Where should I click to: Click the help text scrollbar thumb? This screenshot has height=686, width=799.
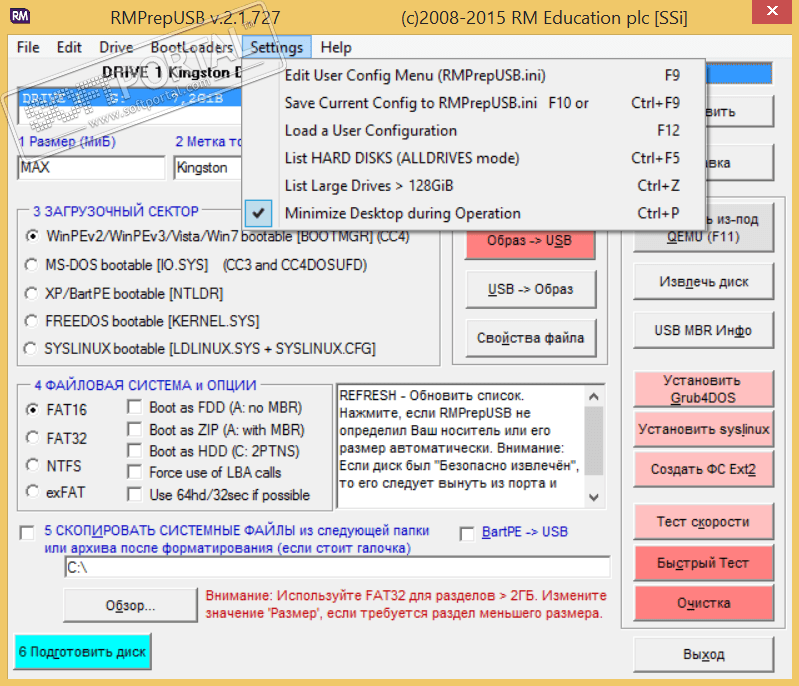click(594, 441)
